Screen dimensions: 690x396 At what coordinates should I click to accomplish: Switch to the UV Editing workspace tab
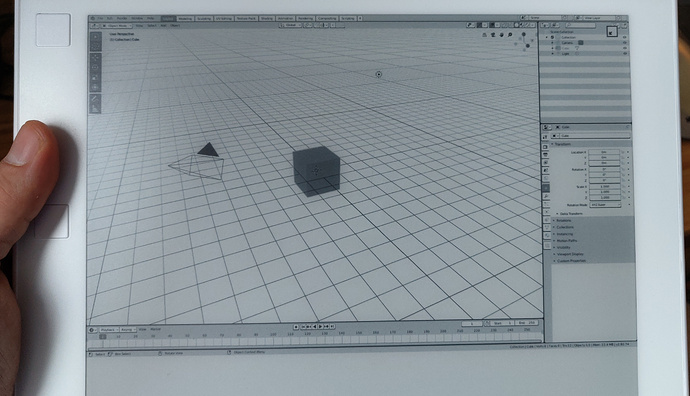pyautogui.click(x=224, y=18)
